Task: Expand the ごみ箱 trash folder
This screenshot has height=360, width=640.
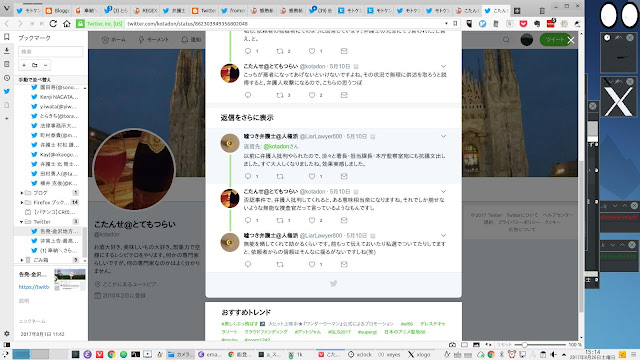Action: click(x=22, y=260)
